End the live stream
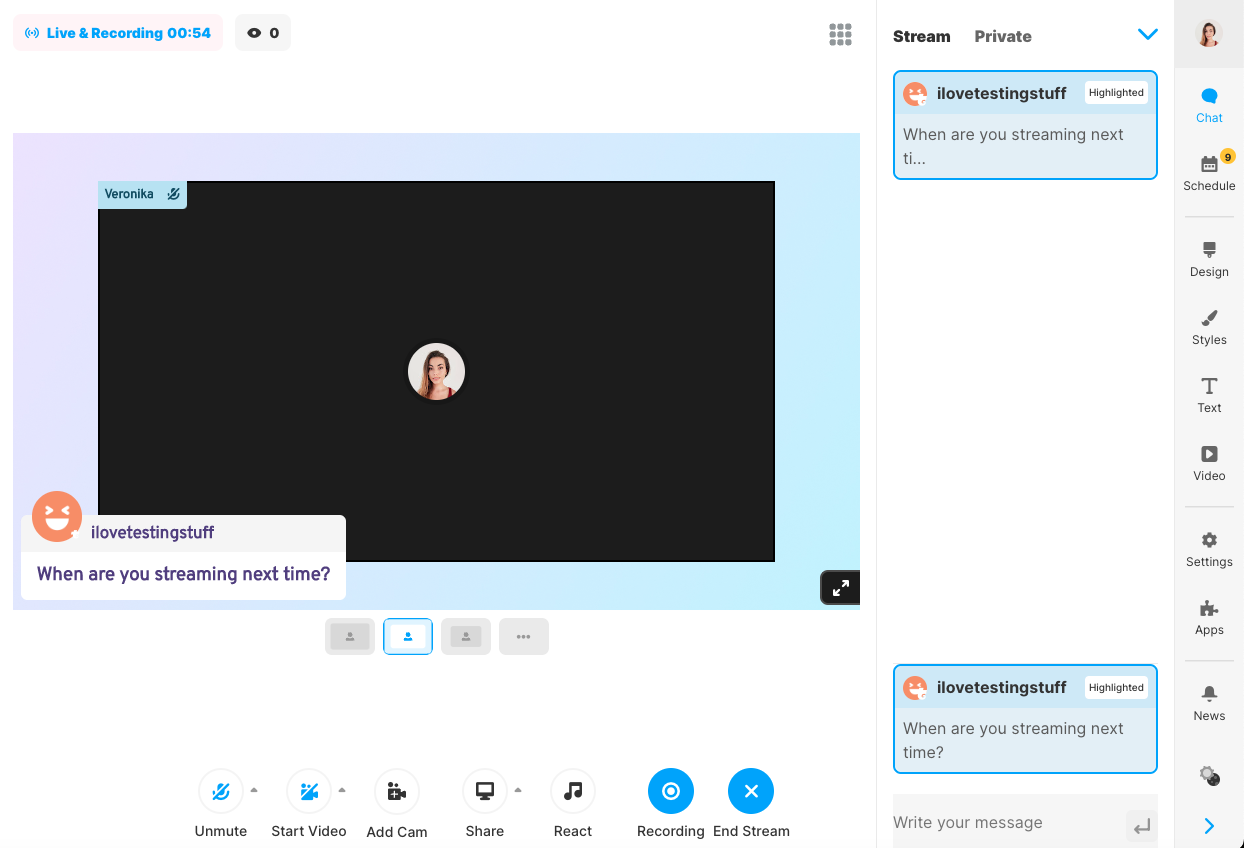 [751, 791]
